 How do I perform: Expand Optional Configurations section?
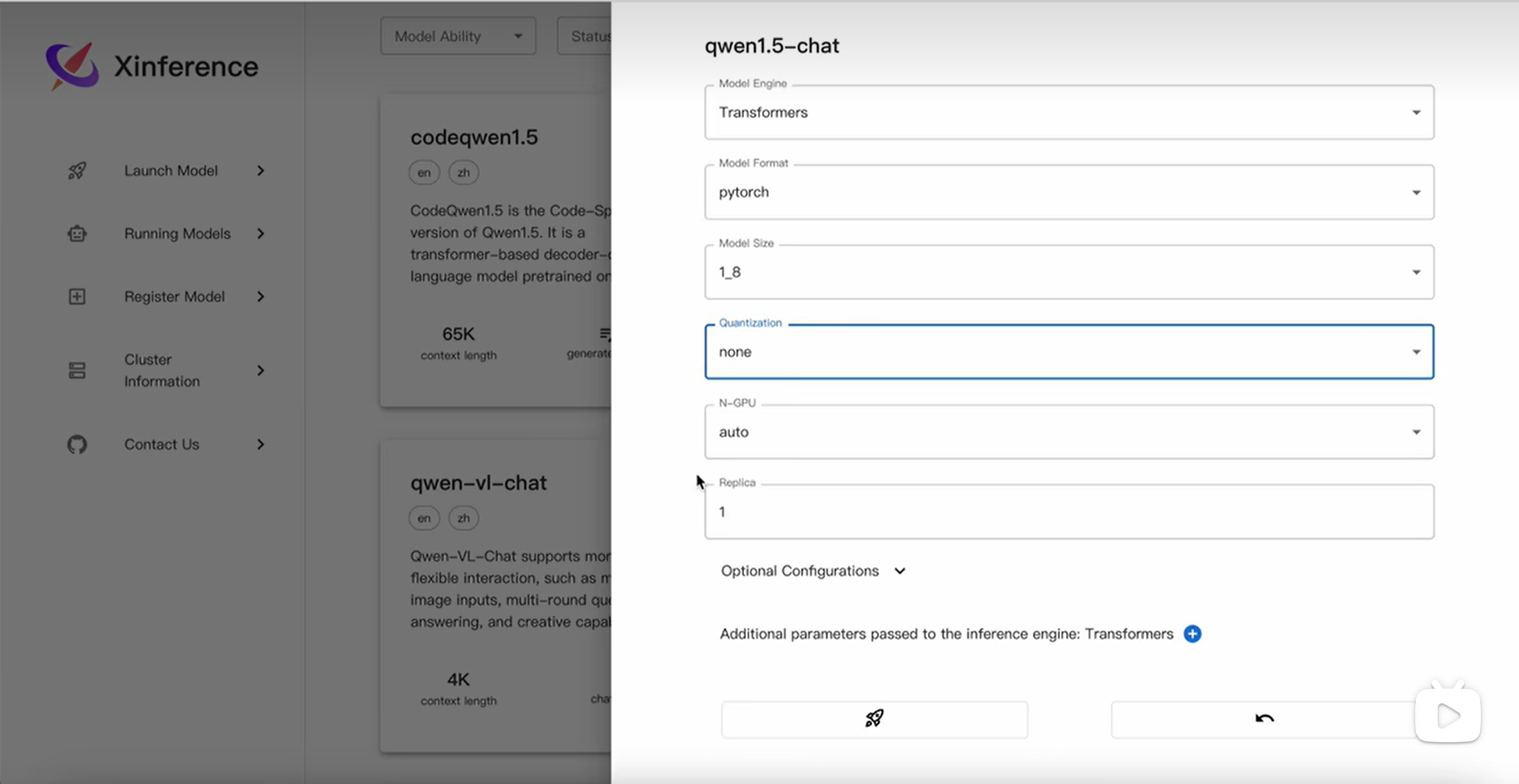[x=813, y=571]
